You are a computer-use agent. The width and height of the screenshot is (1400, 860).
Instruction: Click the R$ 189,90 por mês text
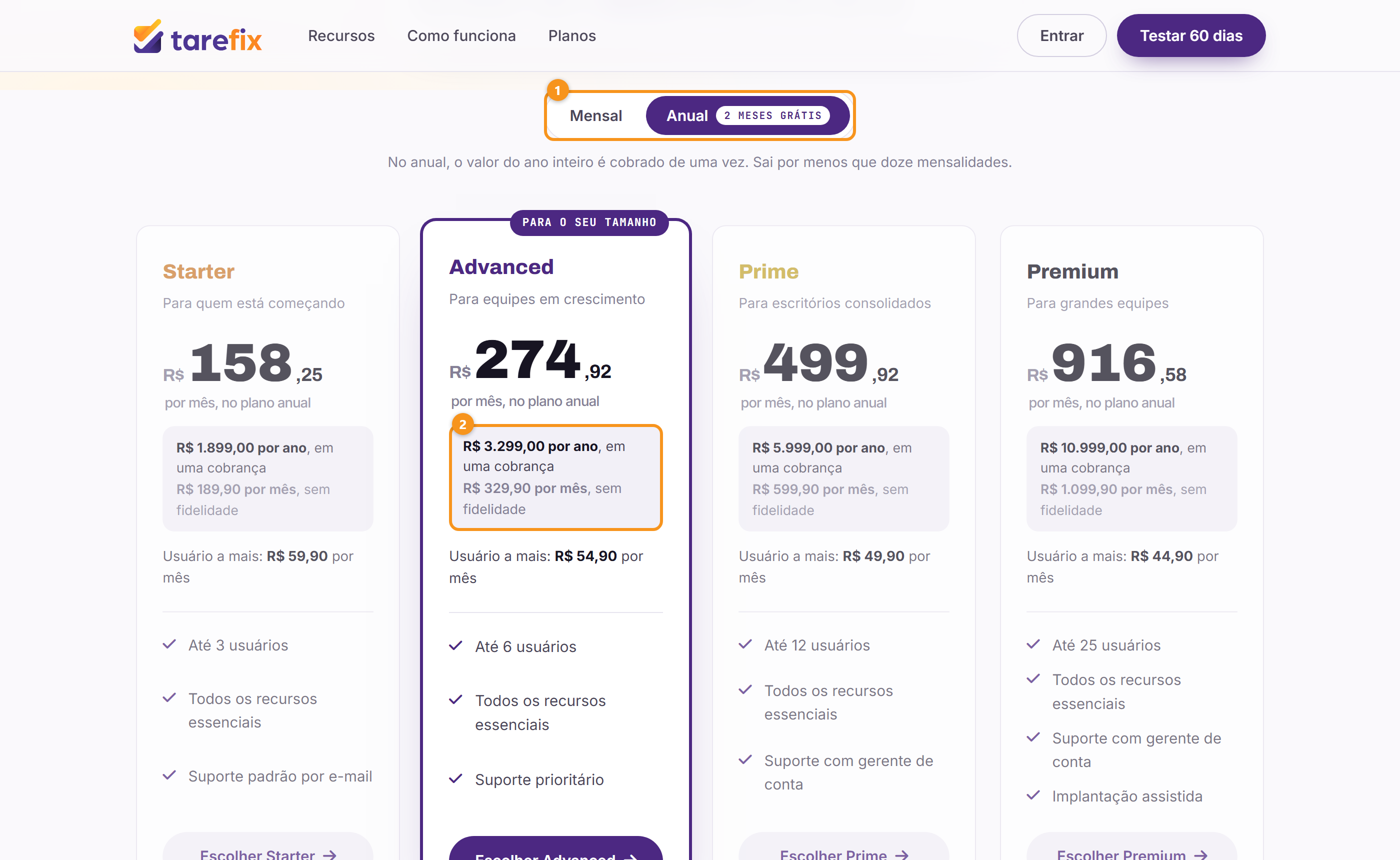click(236, 489)
